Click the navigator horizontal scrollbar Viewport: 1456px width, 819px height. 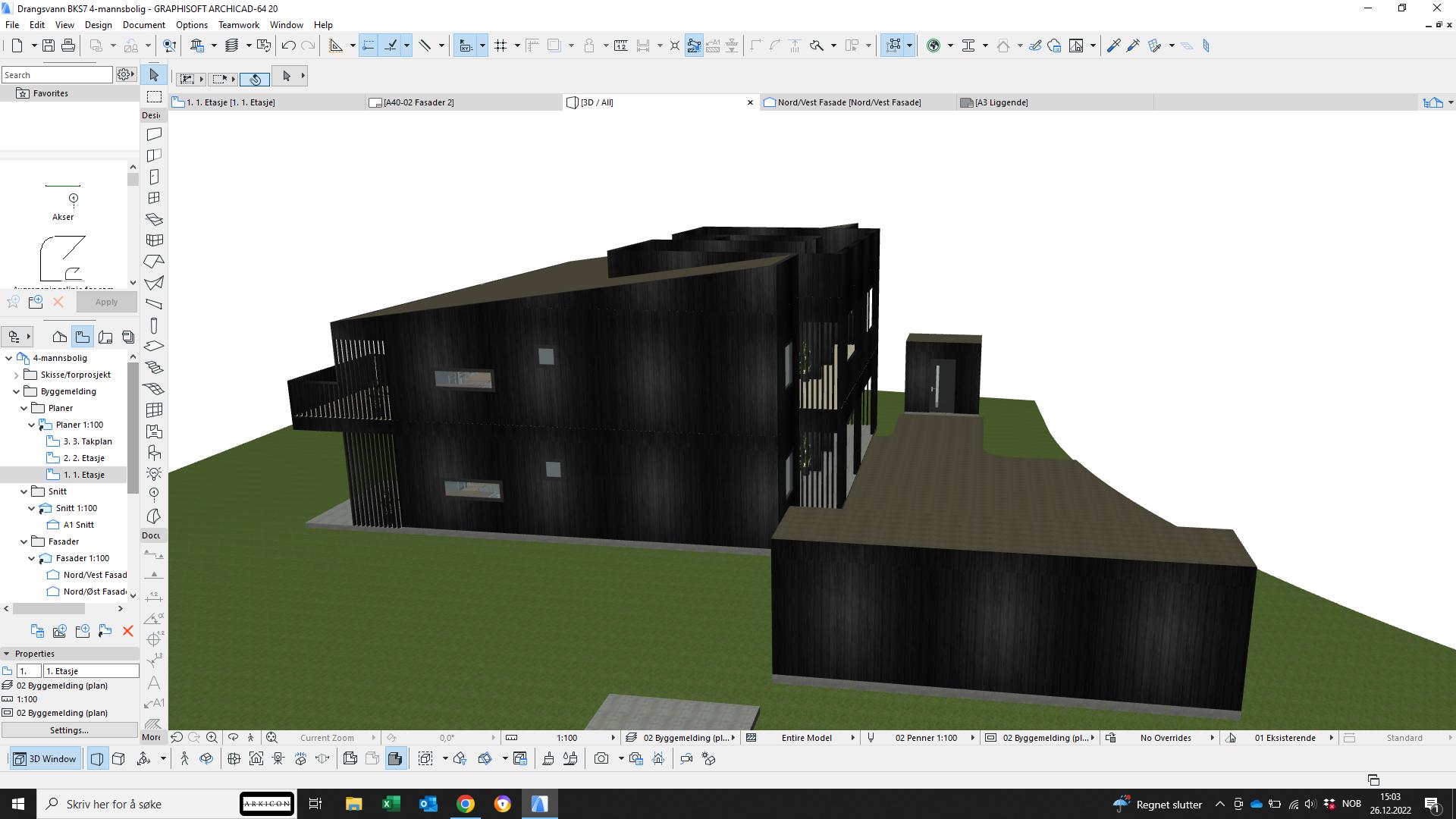click(49, 608)
